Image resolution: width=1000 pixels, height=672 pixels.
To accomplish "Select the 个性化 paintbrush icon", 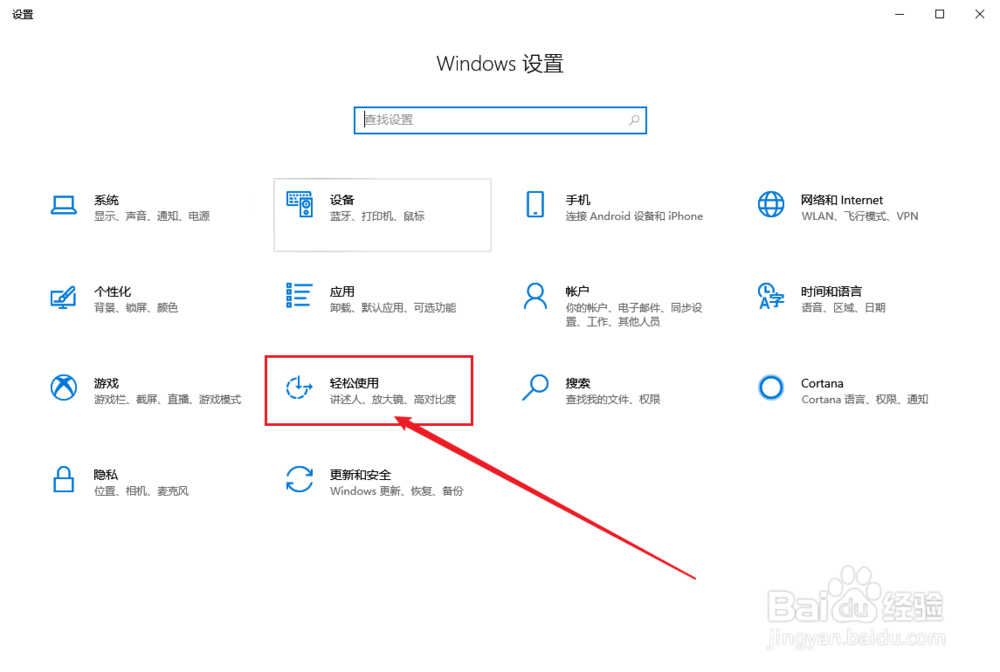I will [x=63, y=296].
